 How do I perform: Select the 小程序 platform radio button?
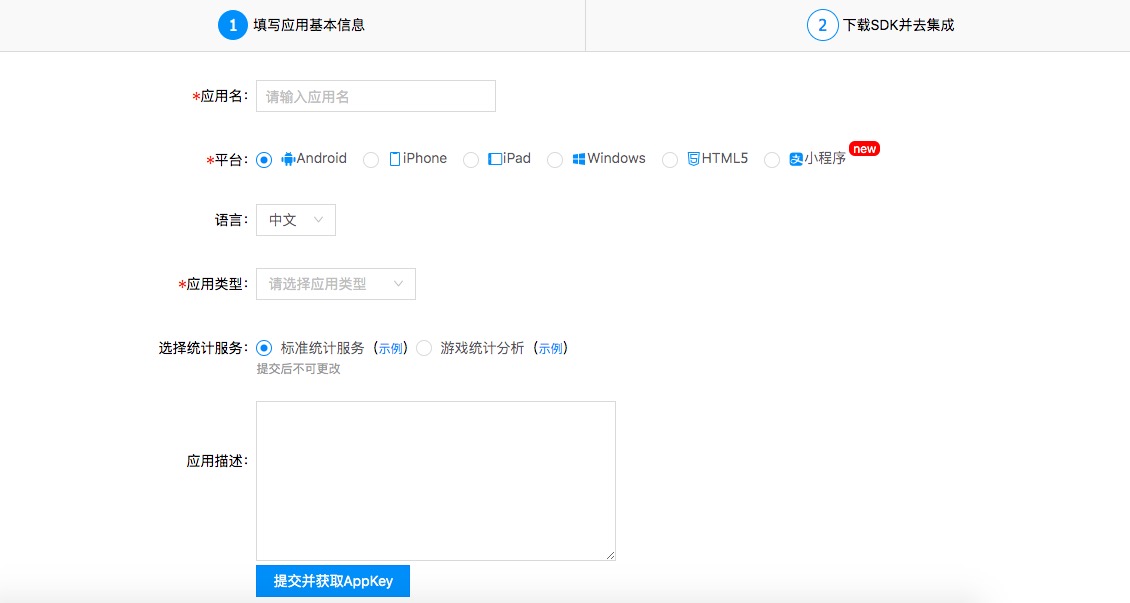coord(772,160)
